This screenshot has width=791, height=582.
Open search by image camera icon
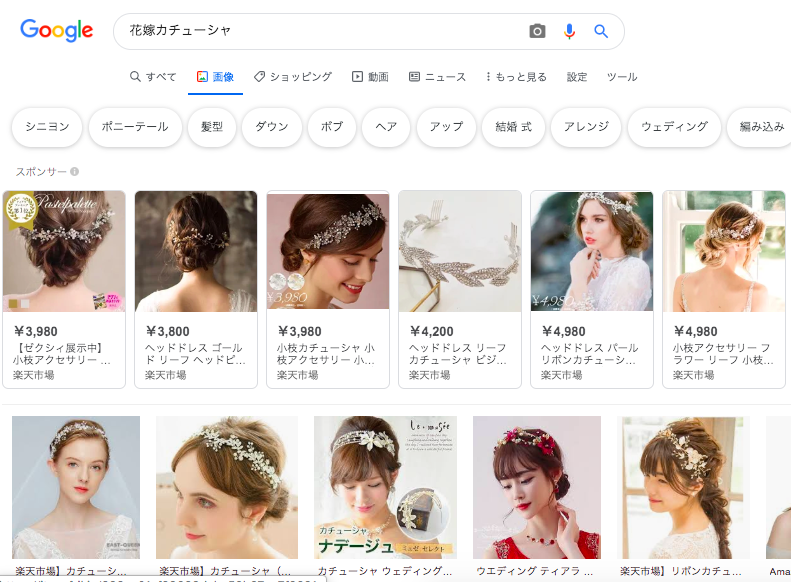point(537,31)
